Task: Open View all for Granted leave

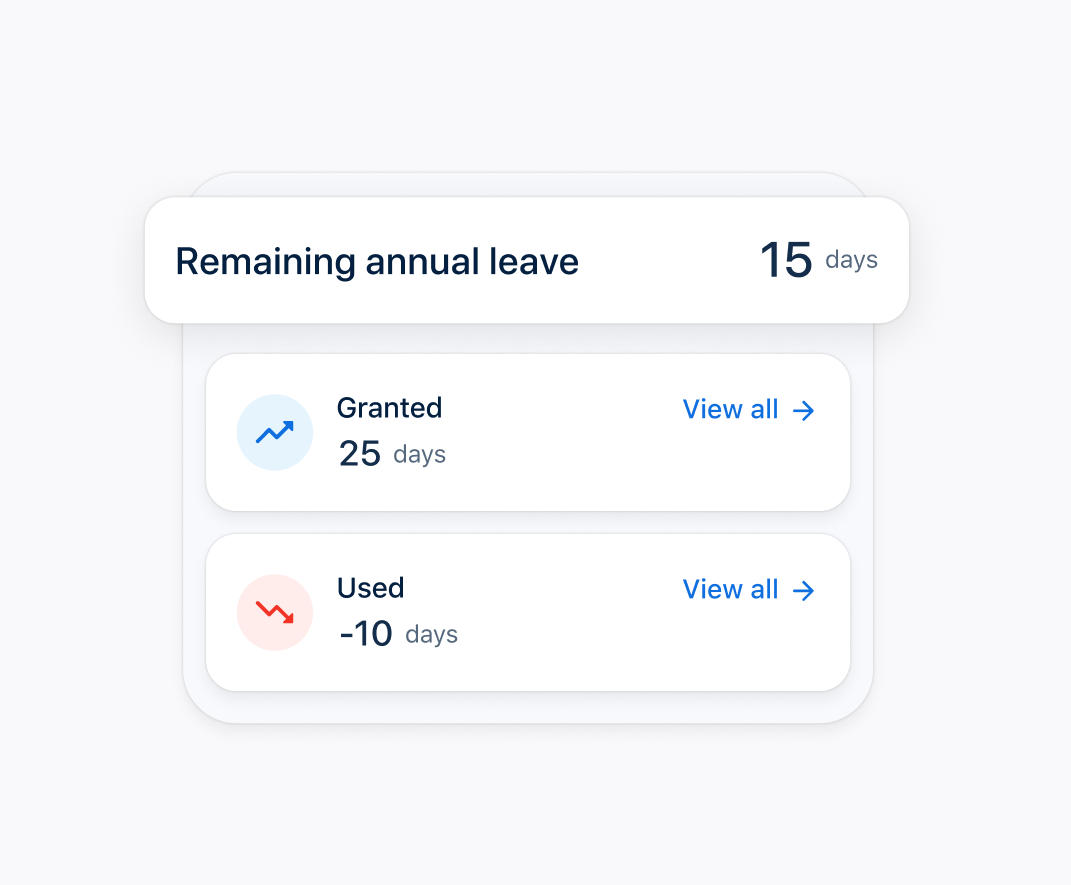Action: [749, 410]
